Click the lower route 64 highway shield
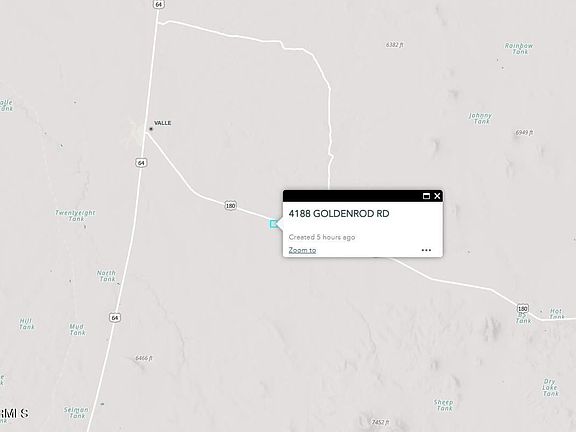This screenshot has width=576, height=432. point(115,317)
